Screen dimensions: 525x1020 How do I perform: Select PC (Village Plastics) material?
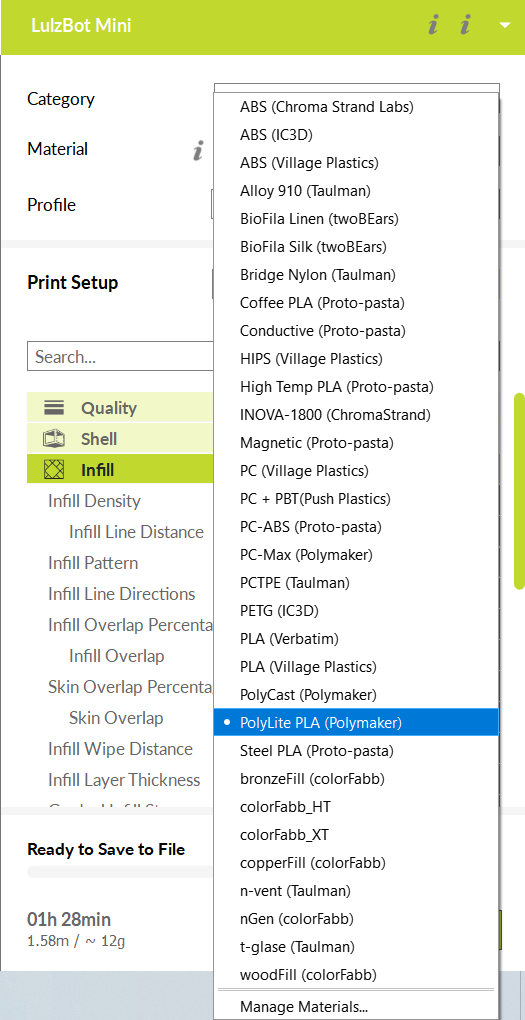[357, 470]
